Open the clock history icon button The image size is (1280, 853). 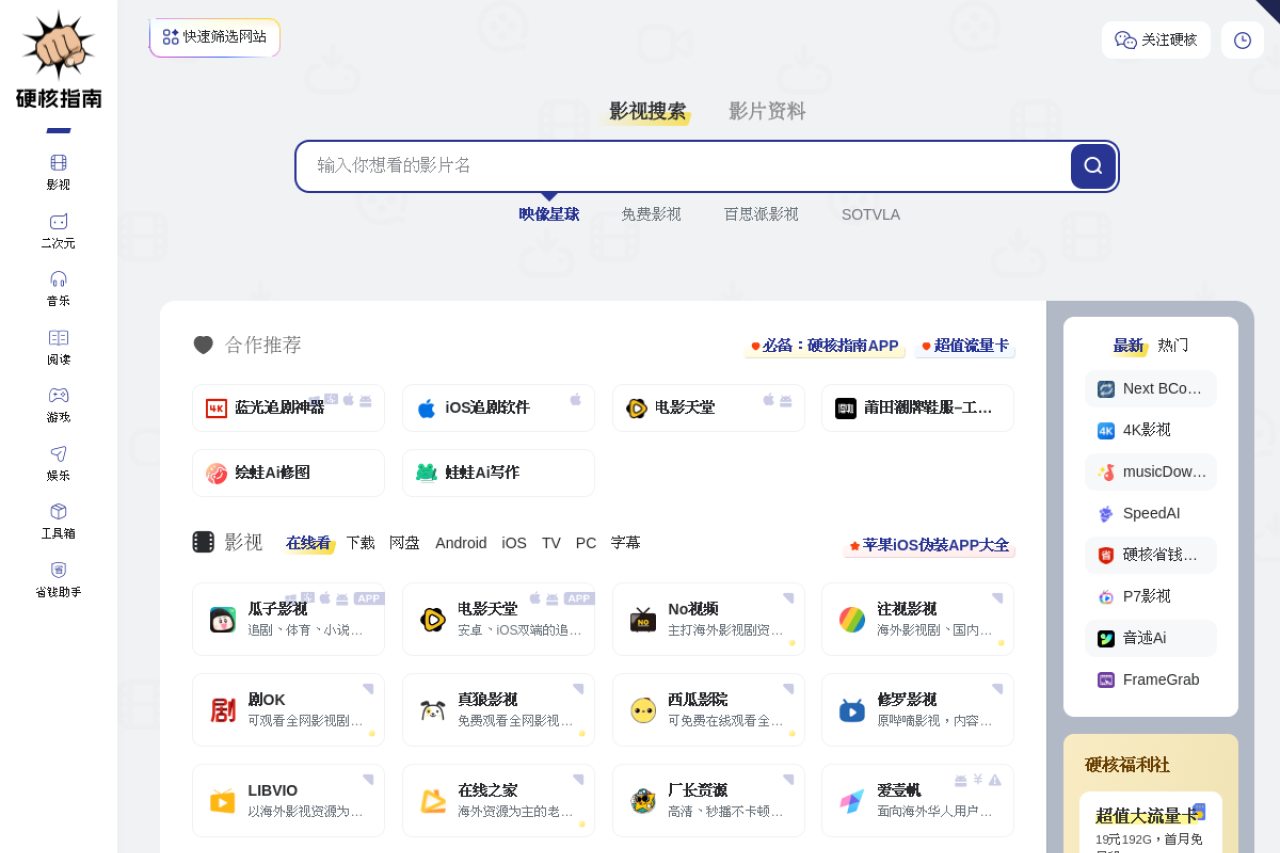coord(1242,40)
